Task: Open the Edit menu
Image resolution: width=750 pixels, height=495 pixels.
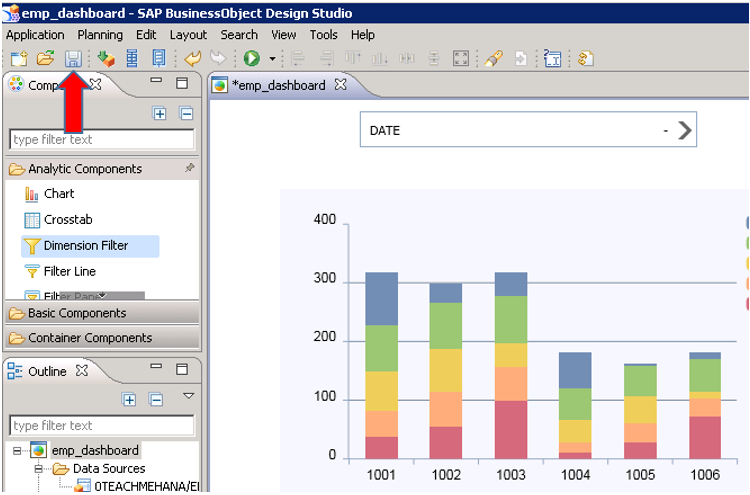Action: 146,34
